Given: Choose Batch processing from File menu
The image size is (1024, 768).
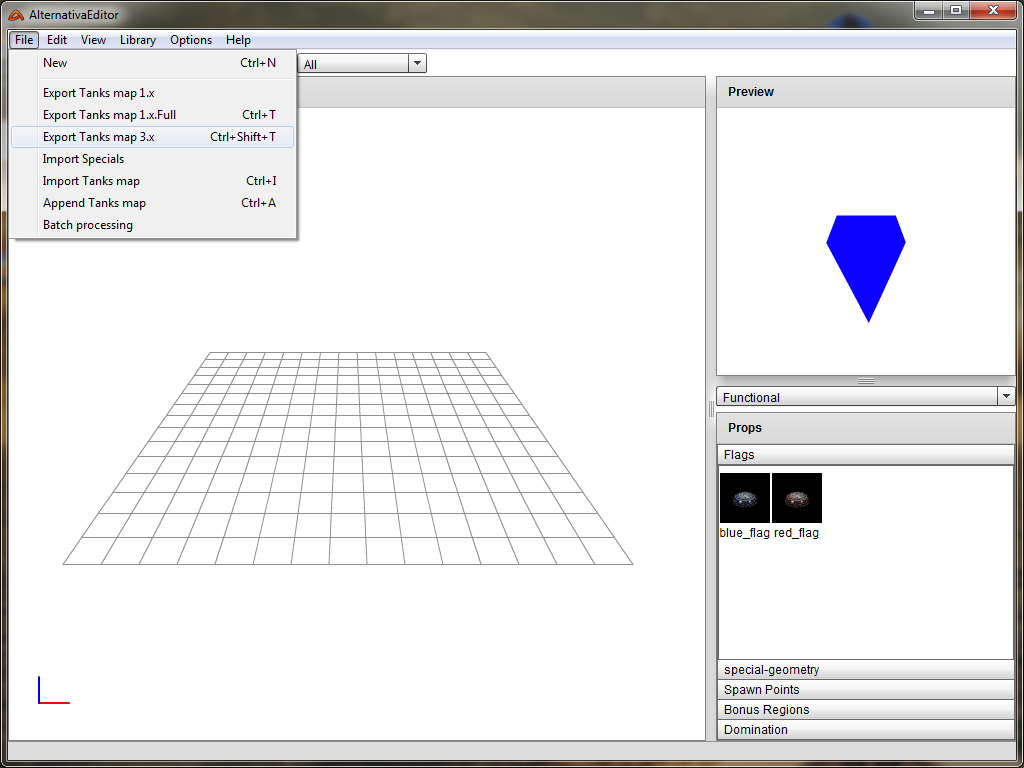Looking at the screenshot, I should pyautogui.click(x=88, y=225).
